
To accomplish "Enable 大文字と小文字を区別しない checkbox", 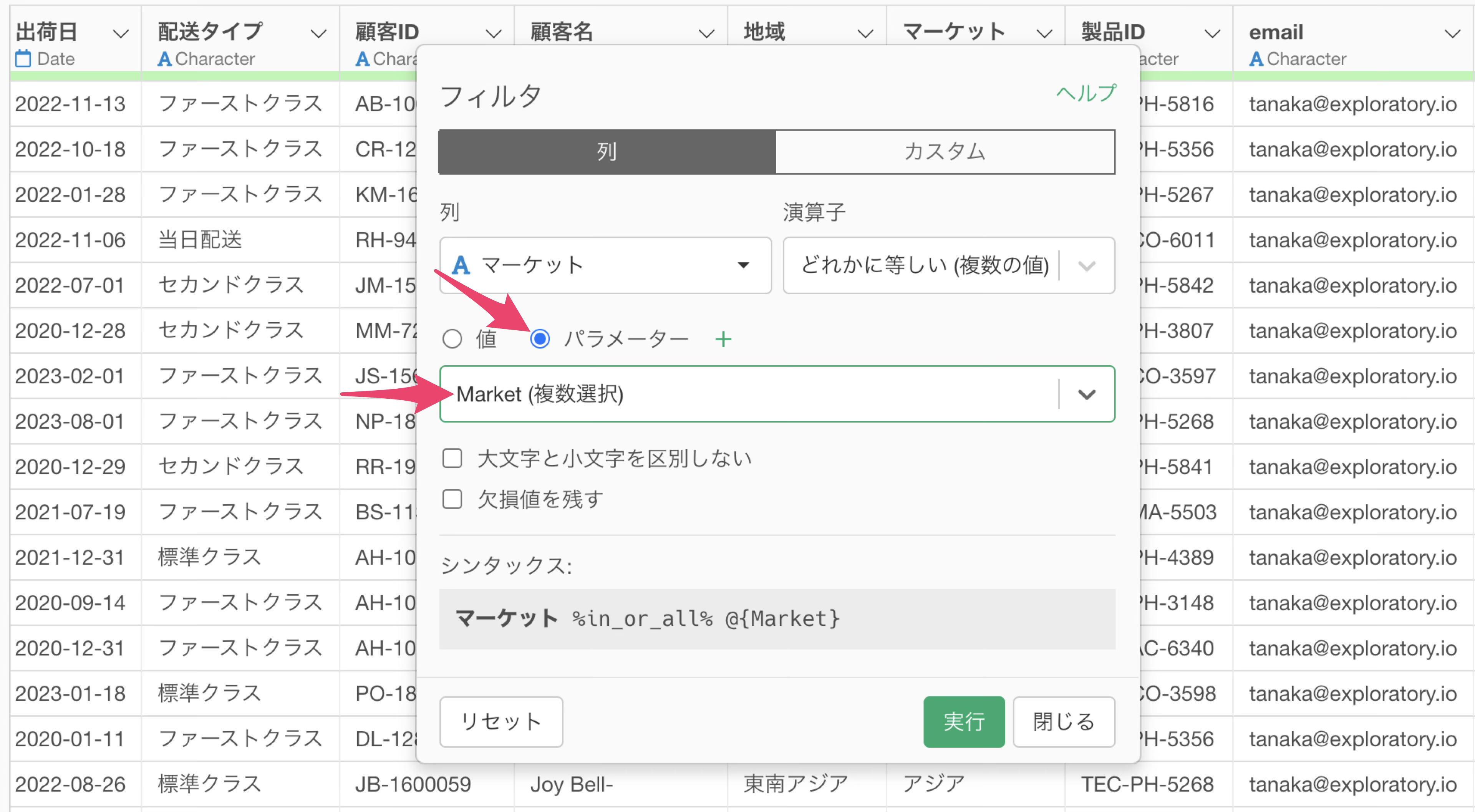I will pyautogui.click(x=452, y=458).
